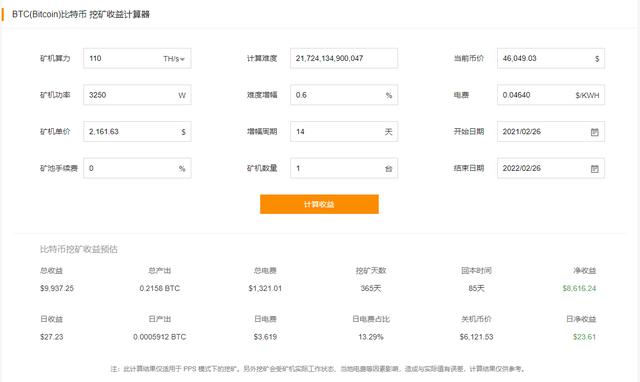Click total electricity cost $1,321.01

tap(265, 289)
